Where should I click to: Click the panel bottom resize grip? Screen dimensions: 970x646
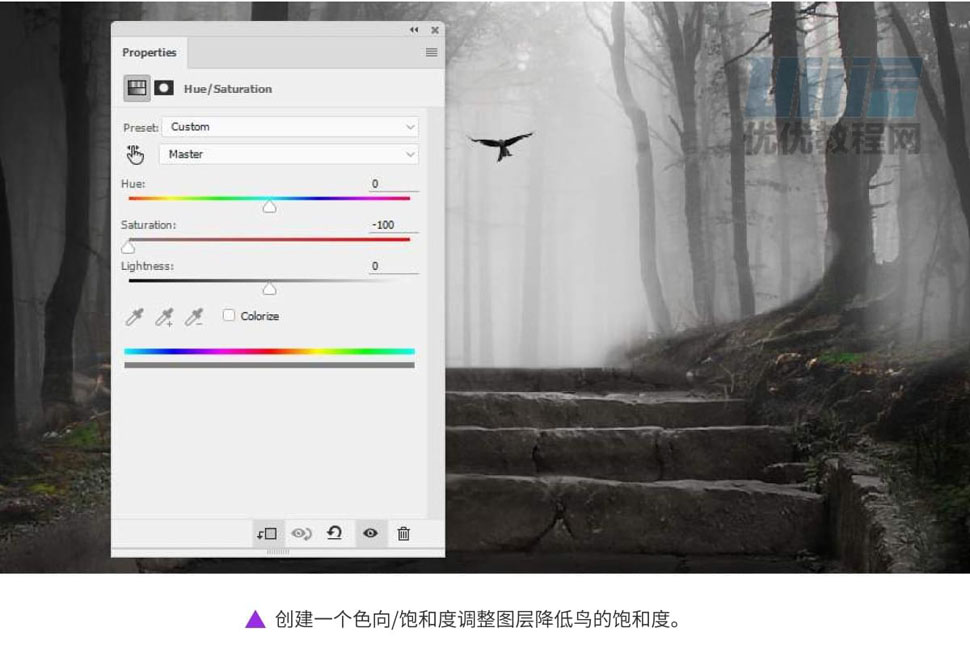(x=278, y=551)
